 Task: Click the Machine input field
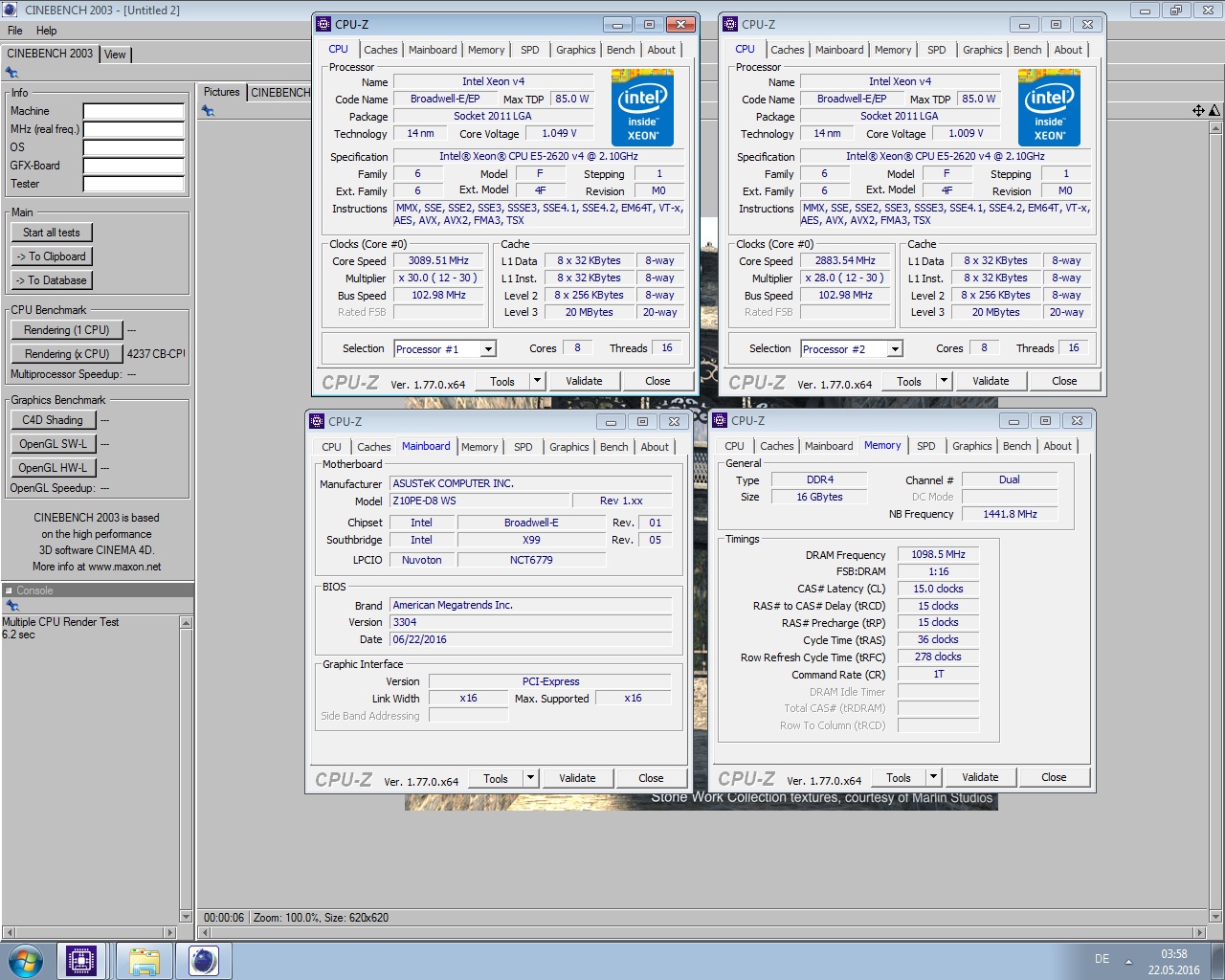tap(133, 111)
